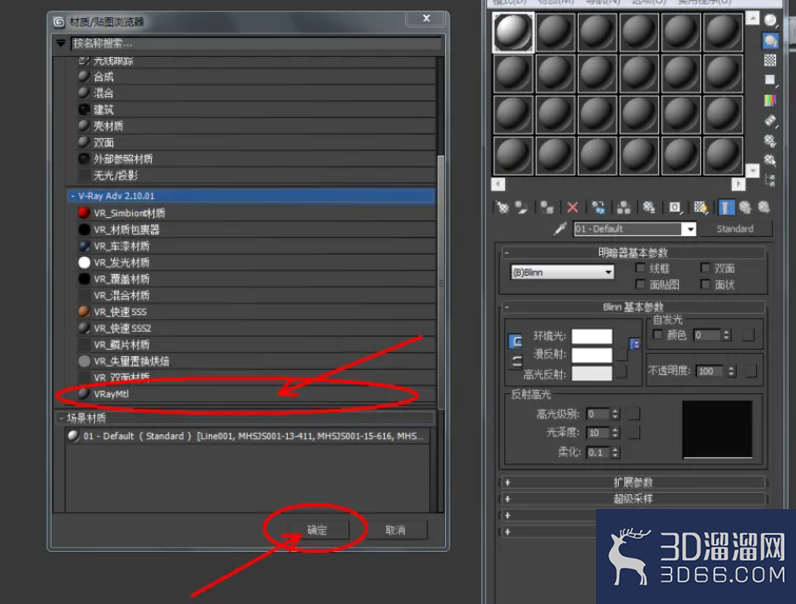Click the Standard material type button
This screenshot has height=604, width=796.
pos(735,229)
